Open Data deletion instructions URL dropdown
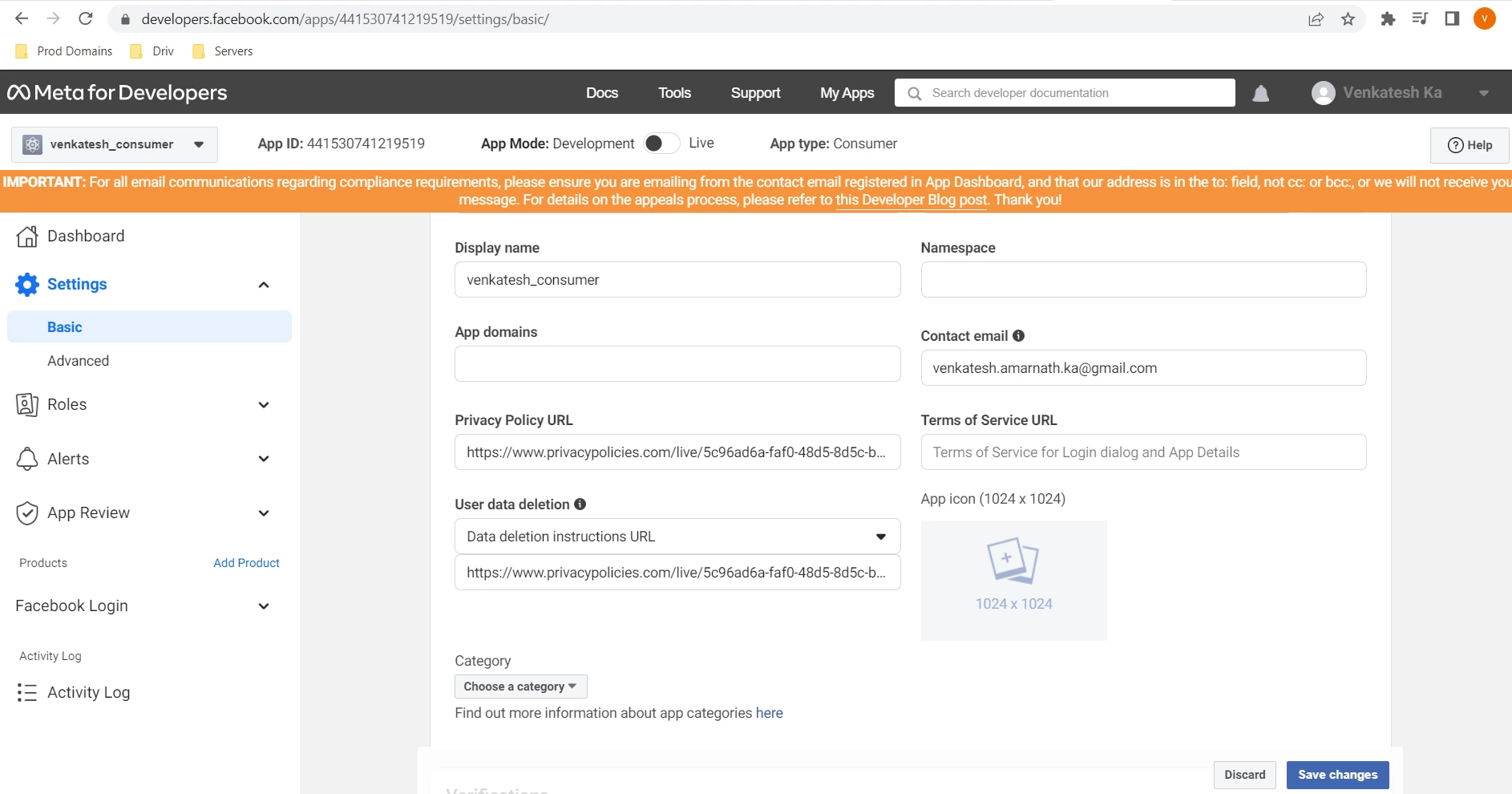Screen dimensions: 1512x794 pyautogui.click(x=677, y=537)
